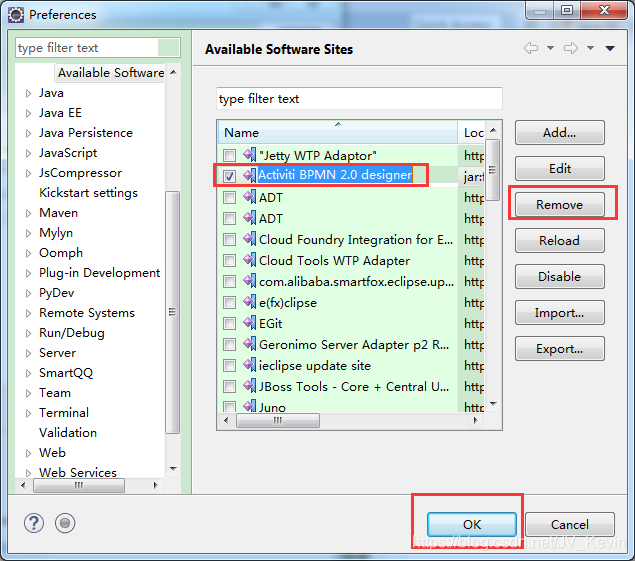Click the JBoss Tools site icon

point(249,386)
